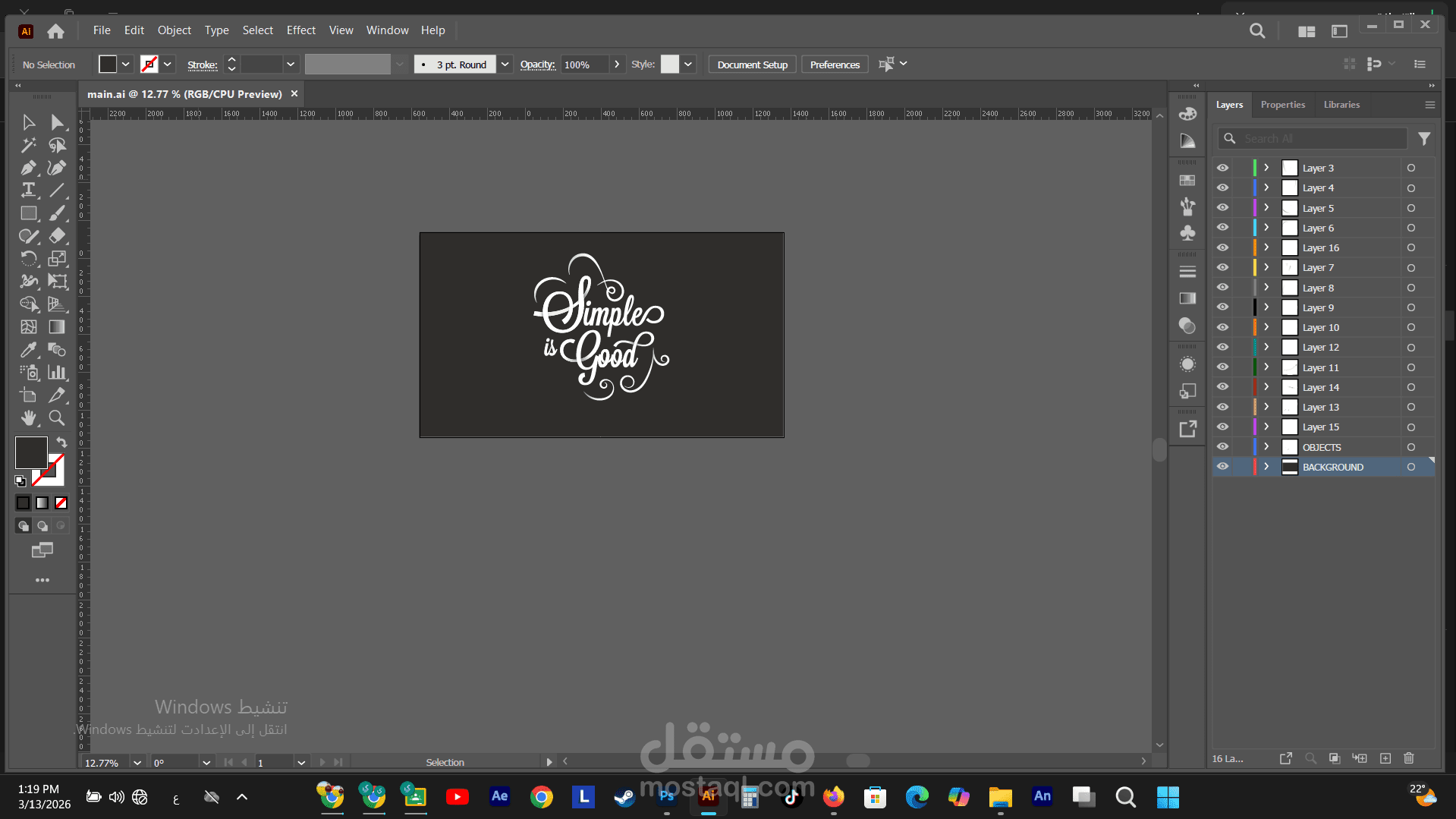Hide the OBJECTS layer
Screen dimensions: 1456x819
pos(1222,447)
